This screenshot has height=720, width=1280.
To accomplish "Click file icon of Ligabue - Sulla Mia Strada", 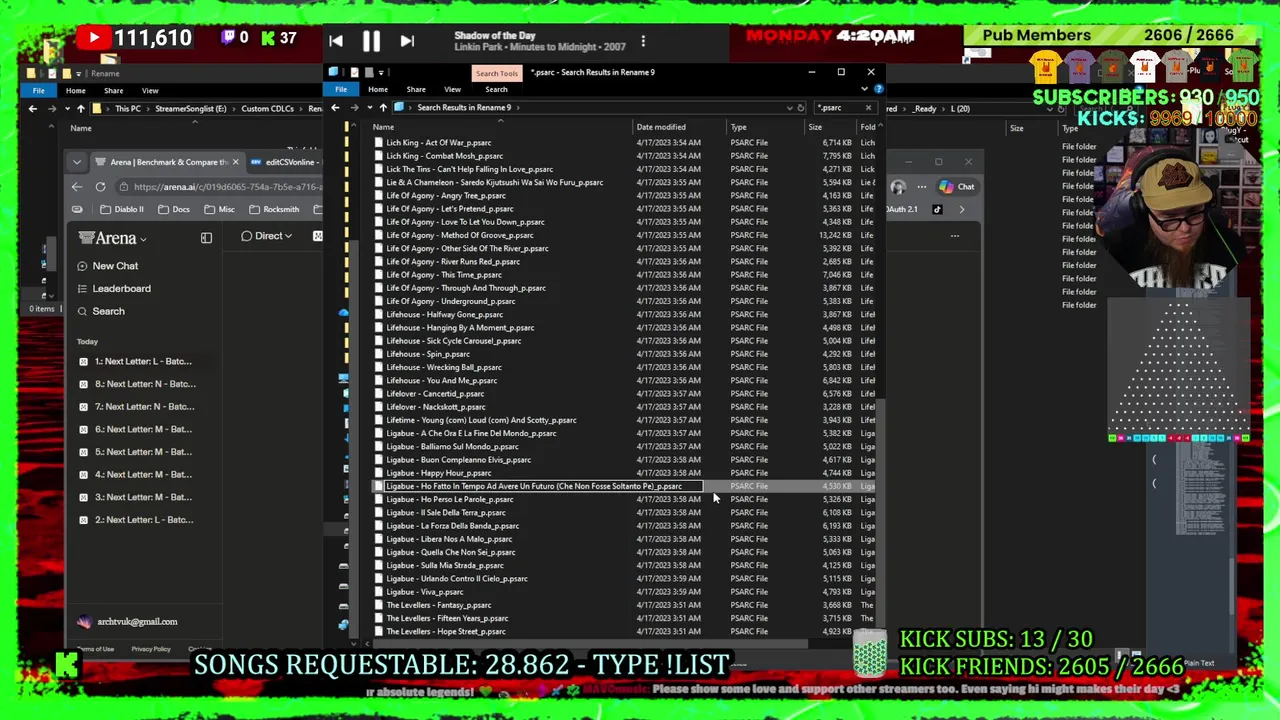I will pyautogui.click(x=378, y=565).
